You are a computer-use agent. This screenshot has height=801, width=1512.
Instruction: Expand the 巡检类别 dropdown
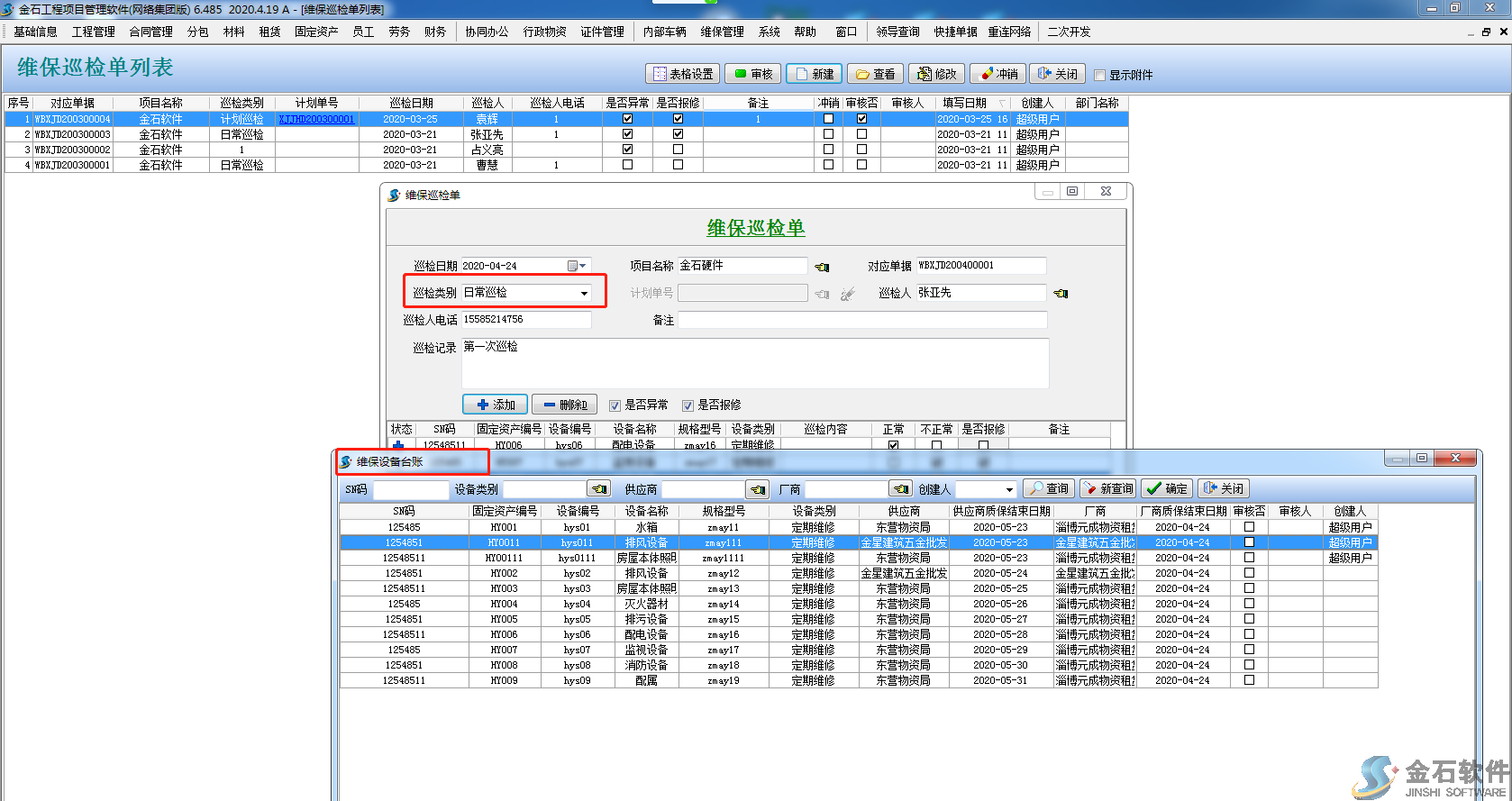pyautogui.click(x=584, y=293)
